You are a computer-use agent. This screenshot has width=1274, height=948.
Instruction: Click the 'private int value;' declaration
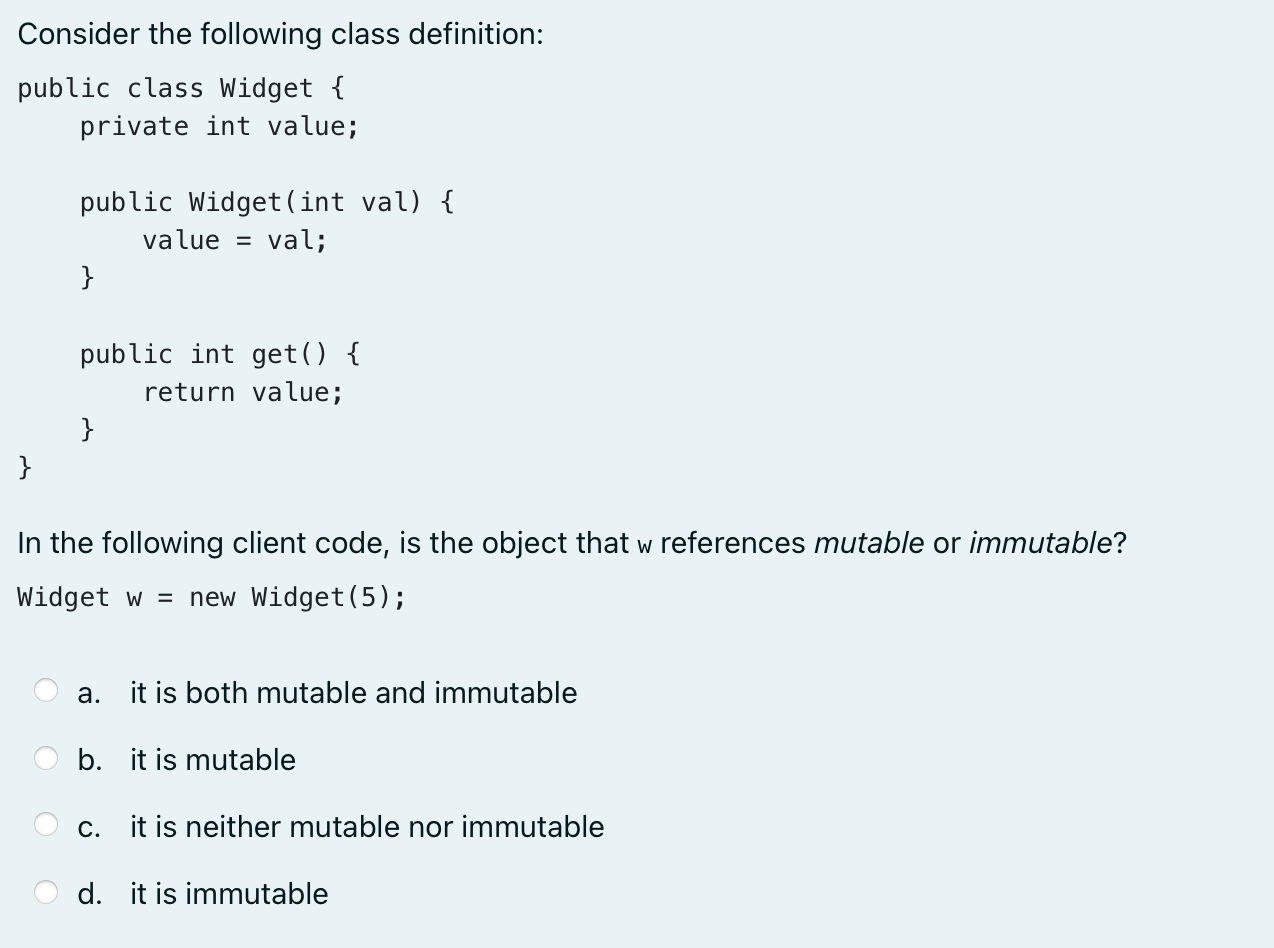coord(217,126)
